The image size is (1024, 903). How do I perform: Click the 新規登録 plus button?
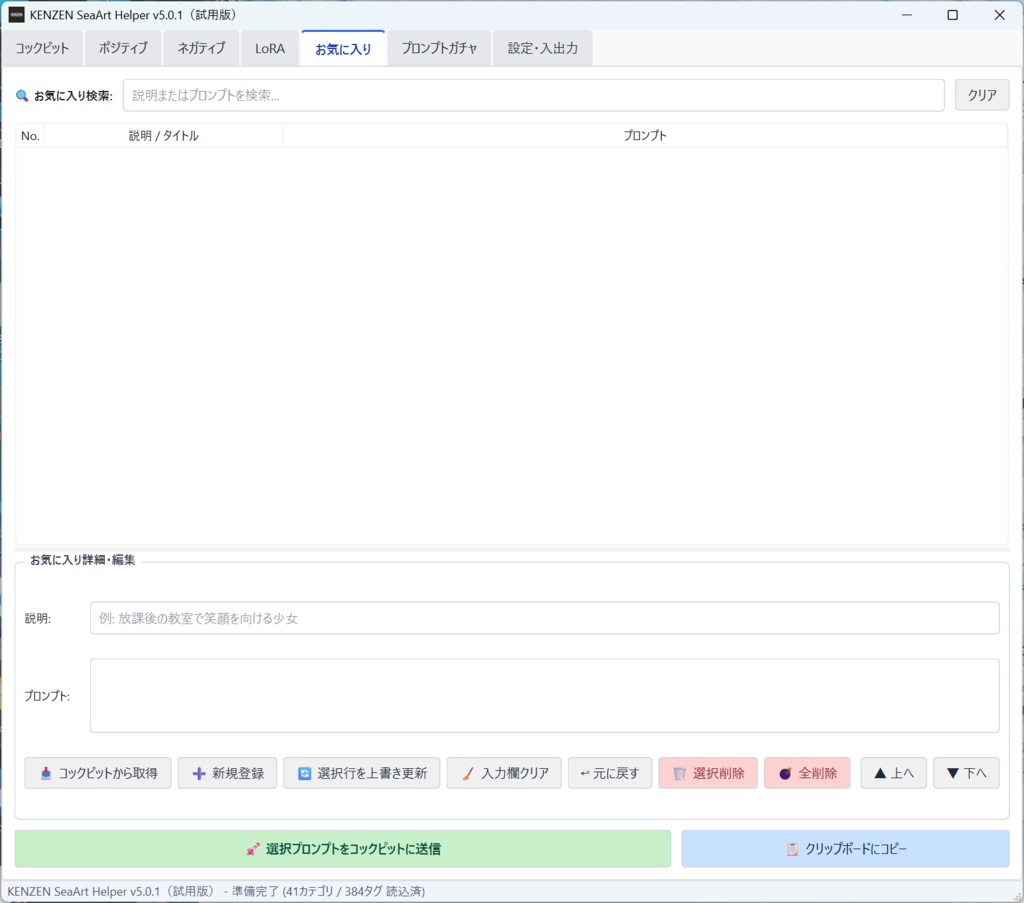click(x=227, y=773)
